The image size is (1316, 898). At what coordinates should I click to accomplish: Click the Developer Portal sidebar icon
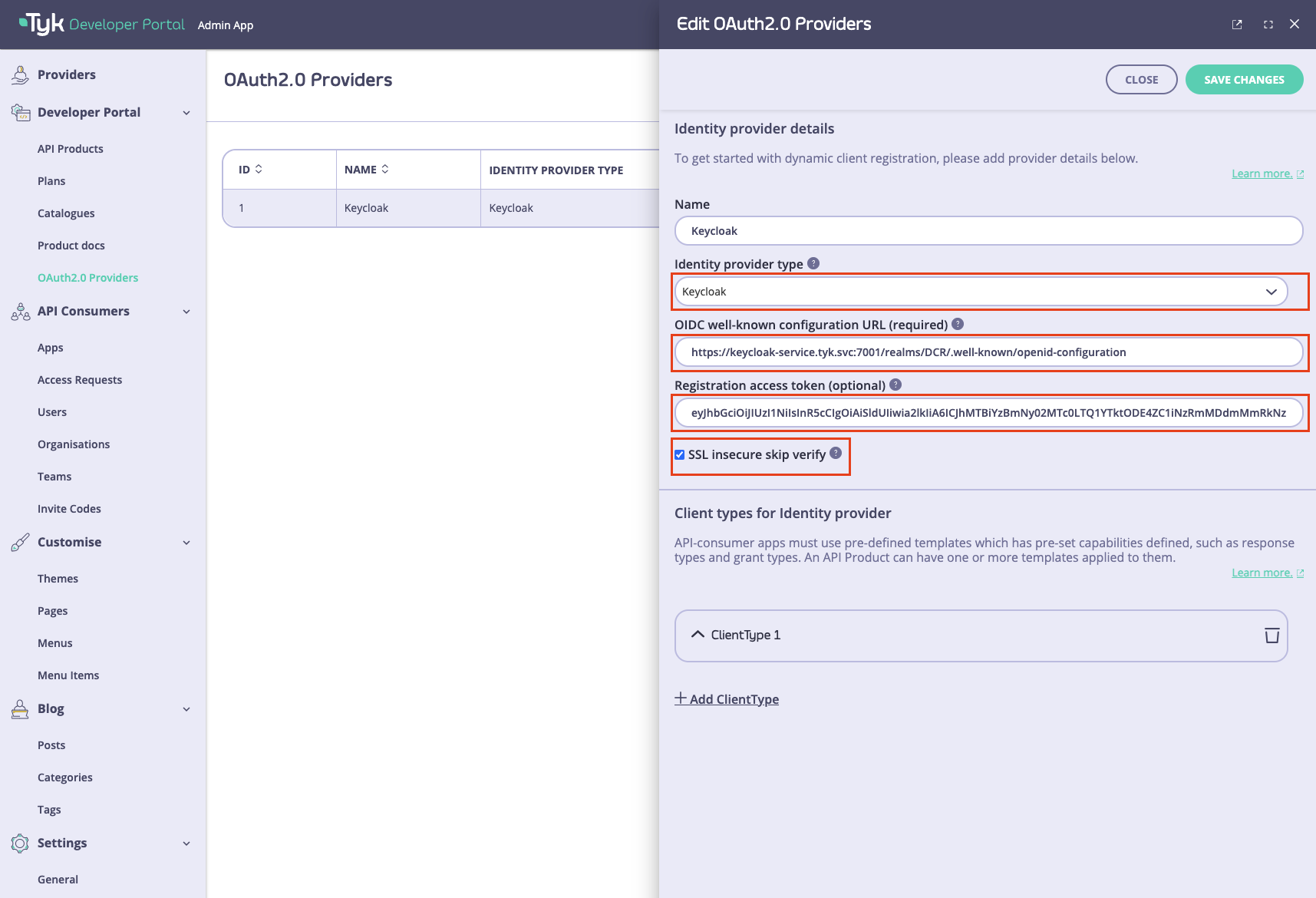[x=20, y=111]
